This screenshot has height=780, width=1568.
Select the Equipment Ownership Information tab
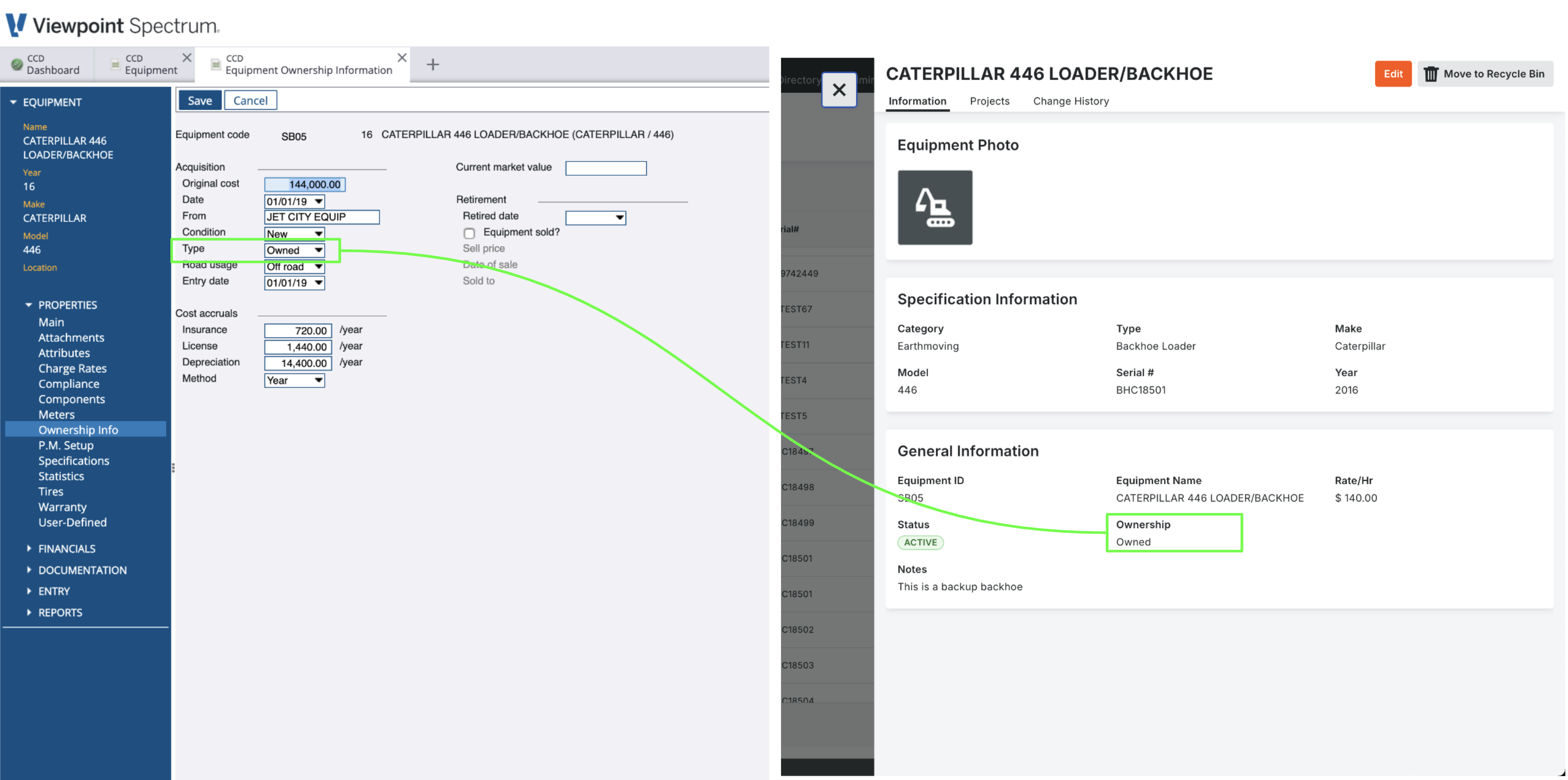302,64
